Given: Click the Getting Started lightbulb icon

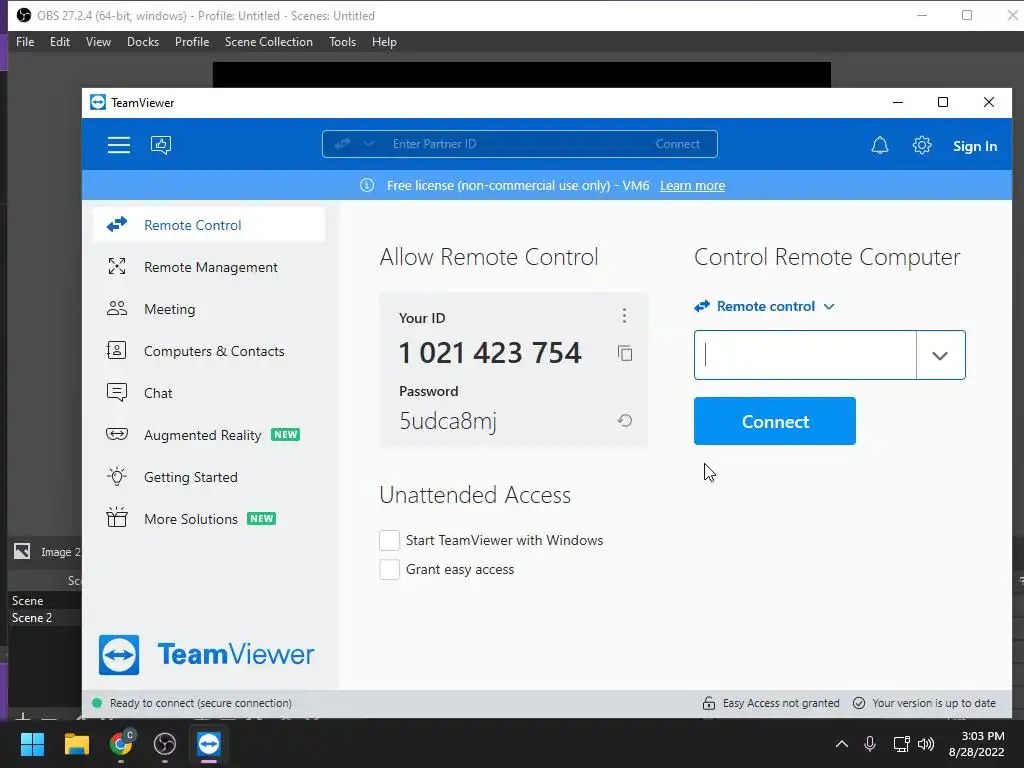Looking at the screenshot, I should coord(117,476).
